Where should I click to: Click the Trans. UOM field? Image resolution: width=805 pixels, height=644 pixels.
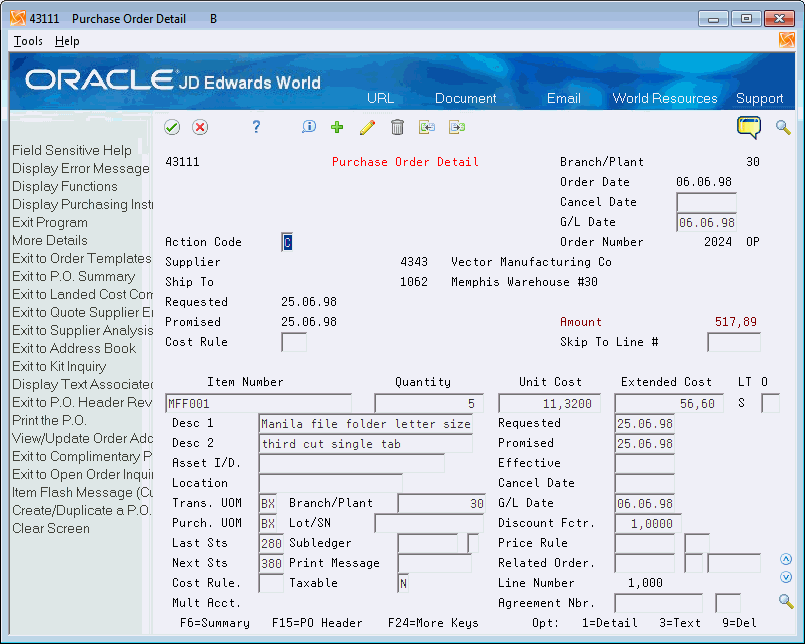point(268,503)
